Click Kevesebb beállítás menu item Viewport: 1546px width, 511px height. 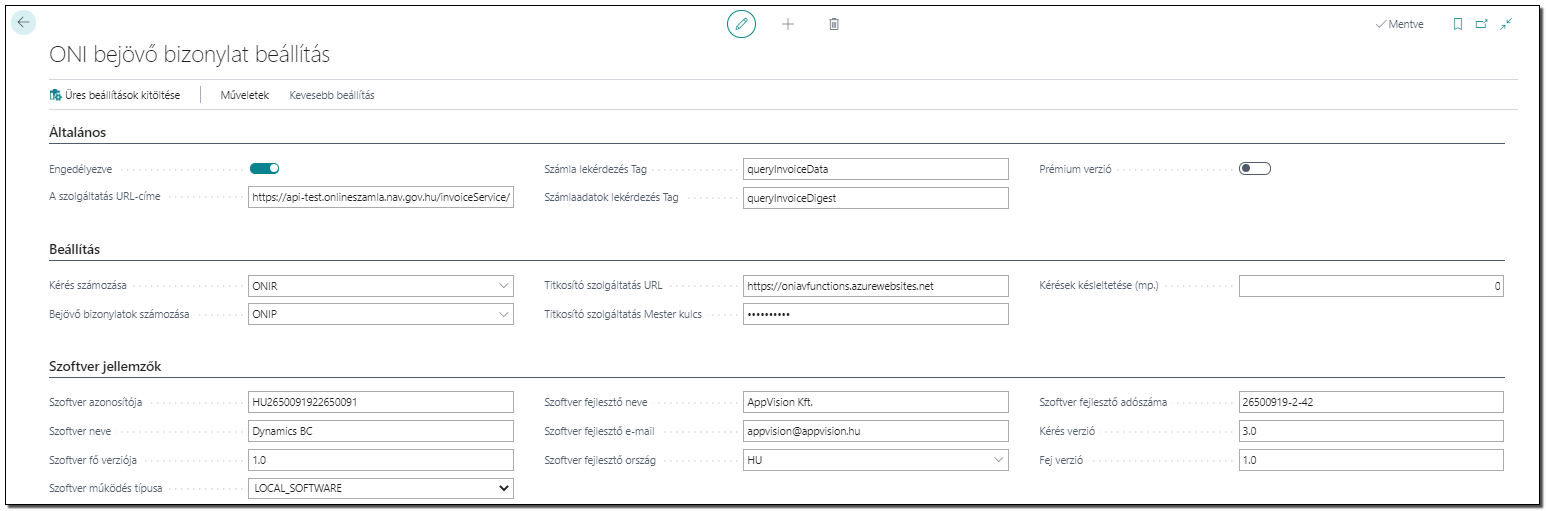[332, 95]
